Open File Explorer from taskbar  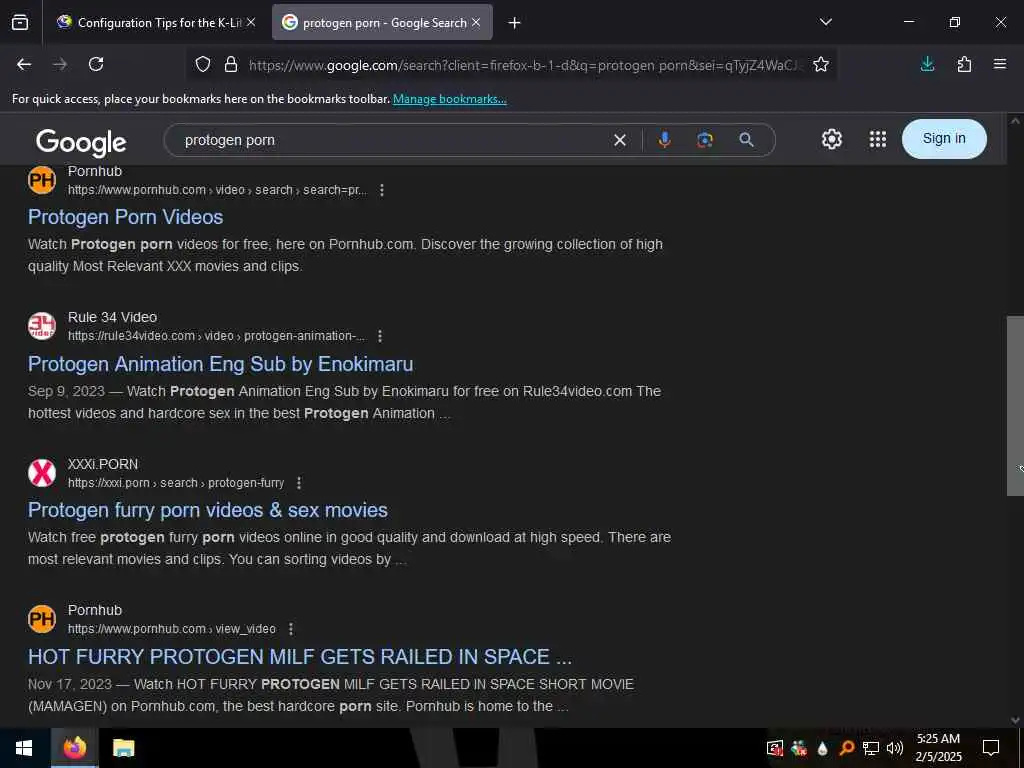click(x=123, y=748)
